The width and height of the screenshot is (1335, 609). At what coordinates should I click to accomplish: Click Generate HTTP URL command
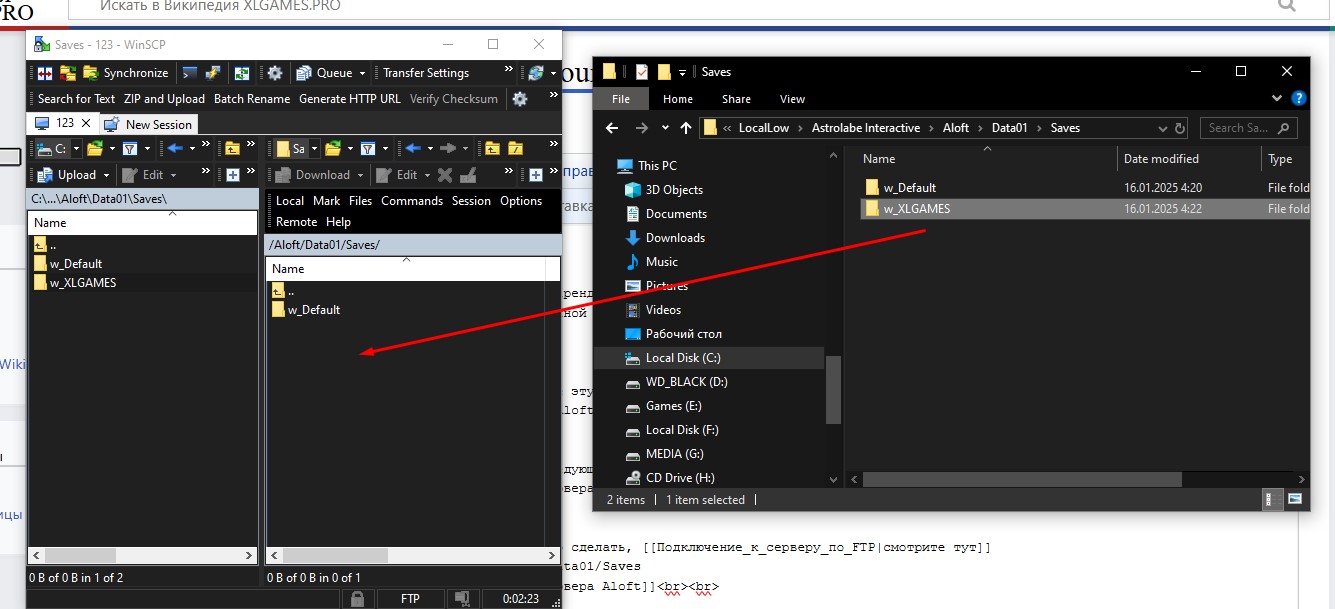(349, 99)
